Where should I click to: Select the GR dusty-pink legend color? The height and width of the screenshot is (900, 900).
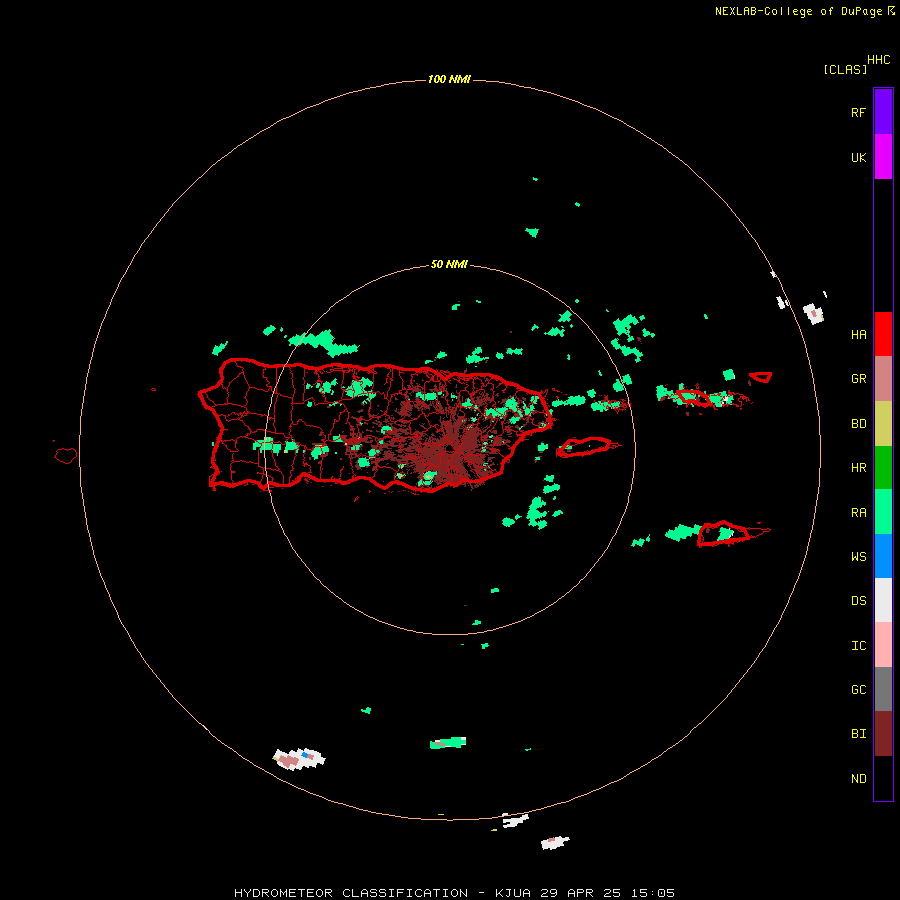click(x=883, y=379)
